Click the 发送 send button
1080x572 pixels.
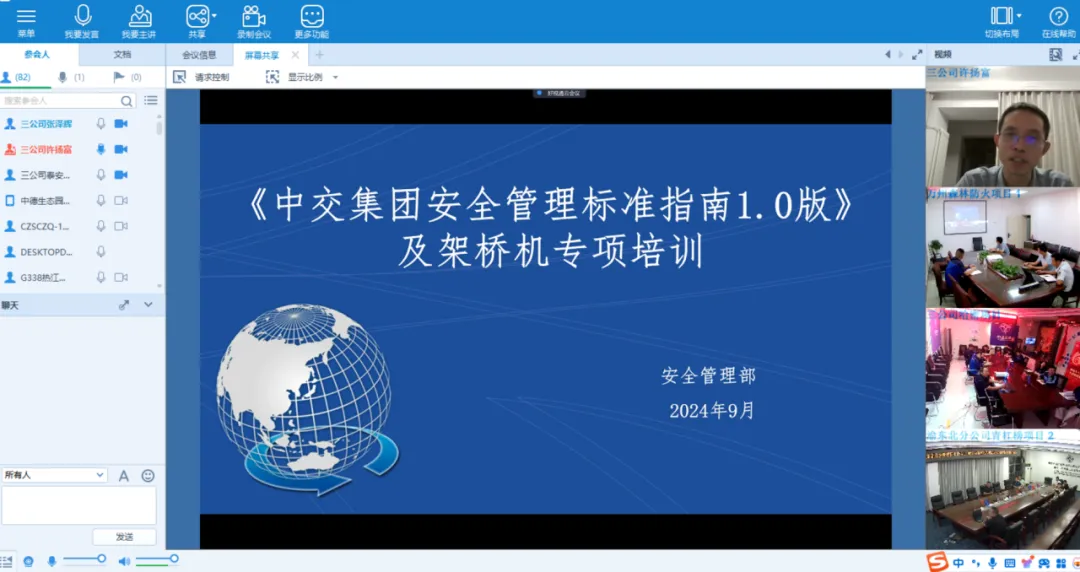point(124,537)
